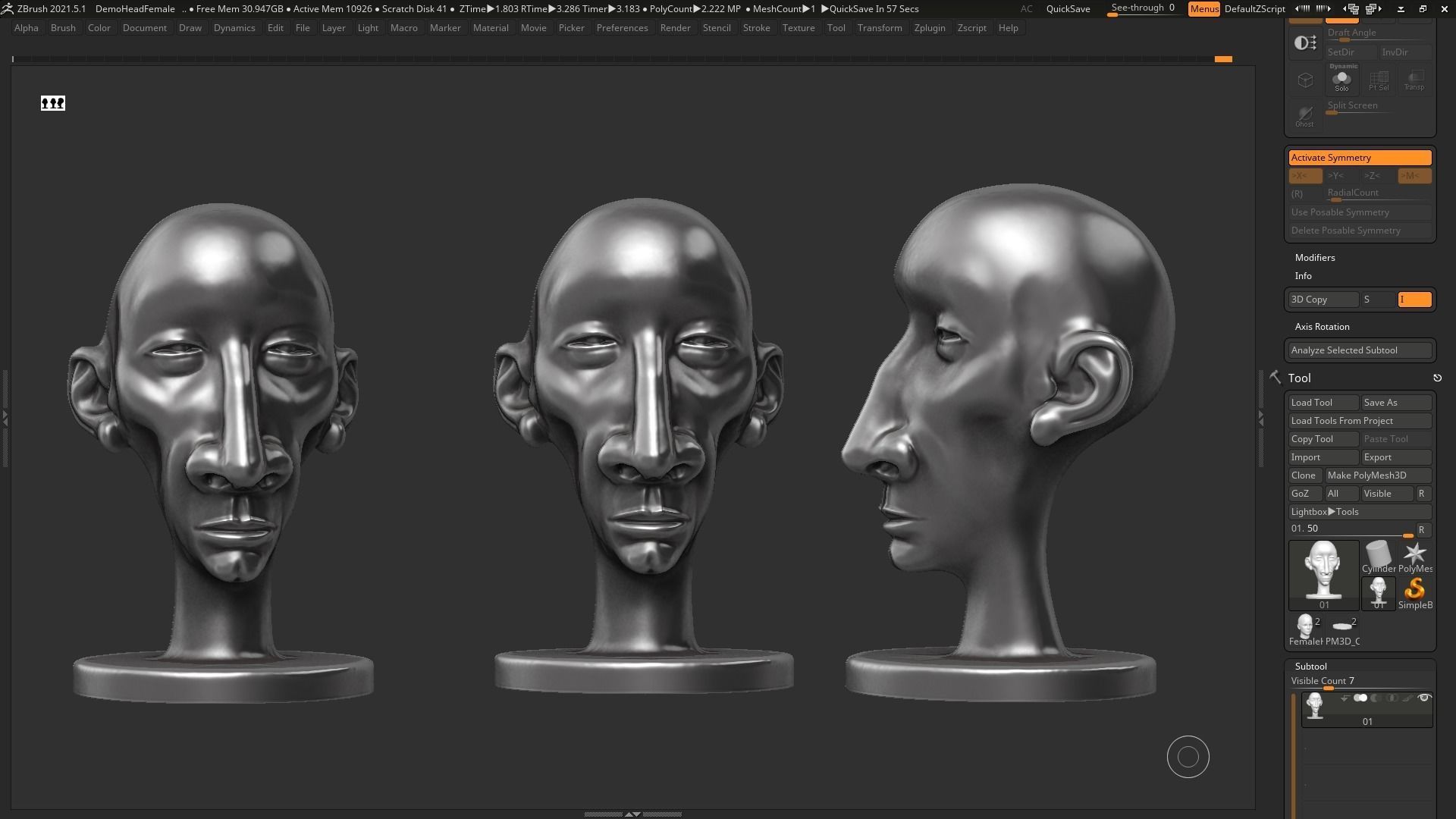Viewport: 1456px width, 819px height.
Task: Expand the Modifiers section
Action: click(1315, 258)
